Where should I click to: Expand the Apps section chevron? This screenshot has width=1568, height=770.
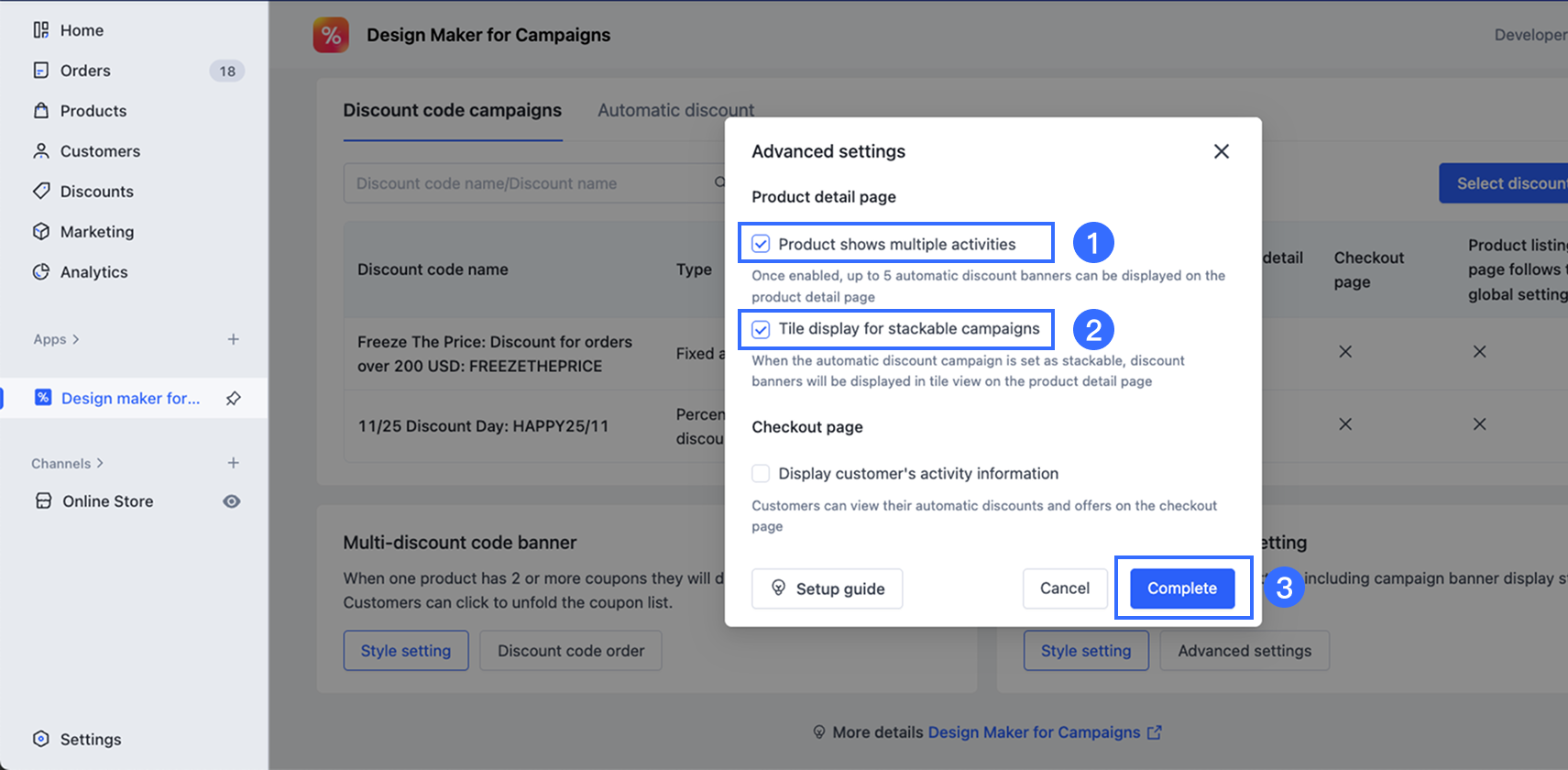[76, 339]
